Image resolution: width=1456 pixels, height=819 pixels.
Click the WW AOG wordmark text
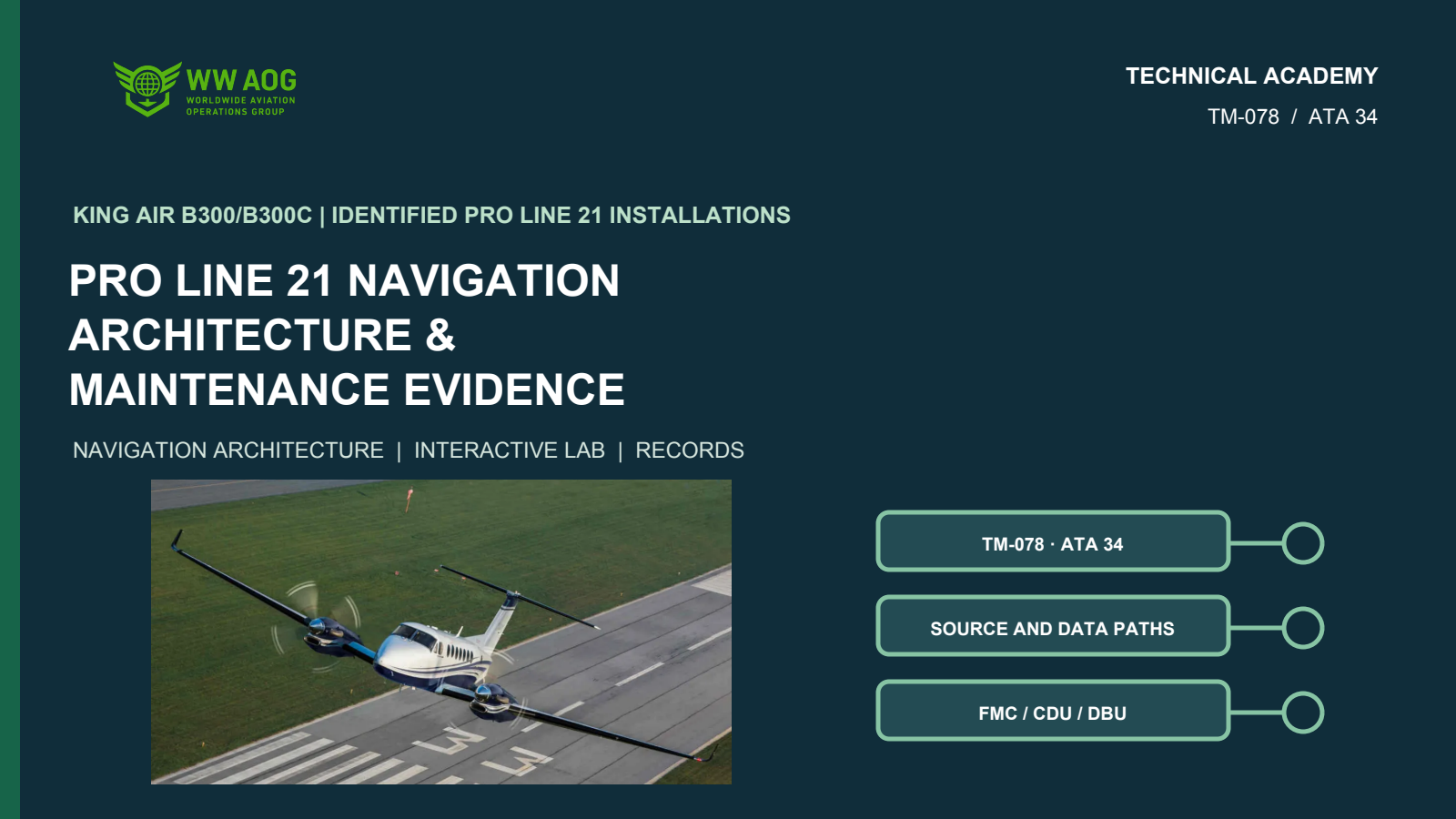click(x=241, y=80)
